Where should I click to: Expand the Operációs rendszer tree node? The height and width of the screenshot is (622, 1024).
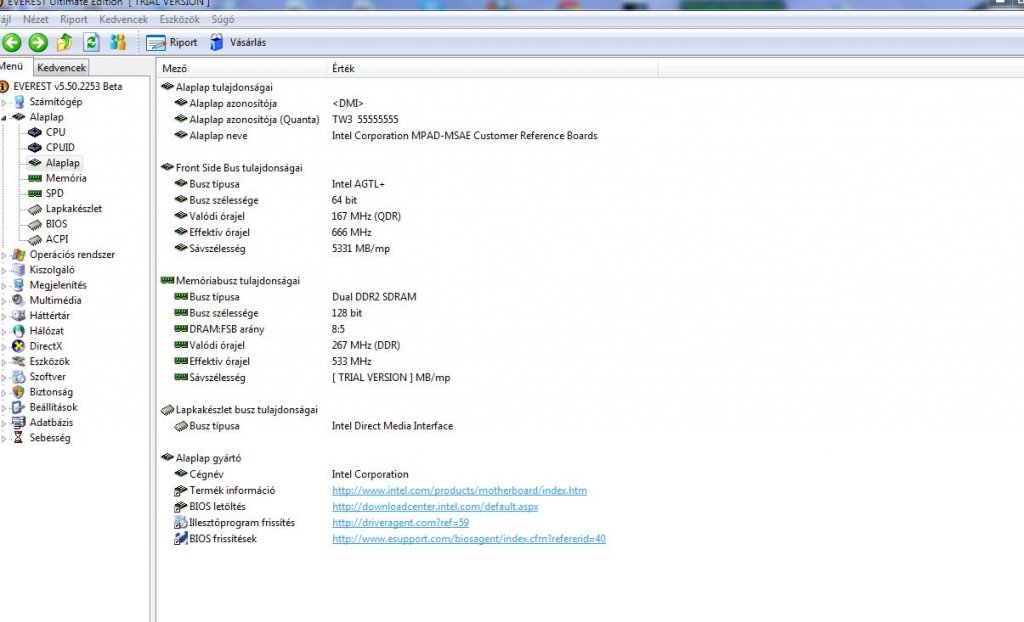pyautogui.click(x=4, y=255)
